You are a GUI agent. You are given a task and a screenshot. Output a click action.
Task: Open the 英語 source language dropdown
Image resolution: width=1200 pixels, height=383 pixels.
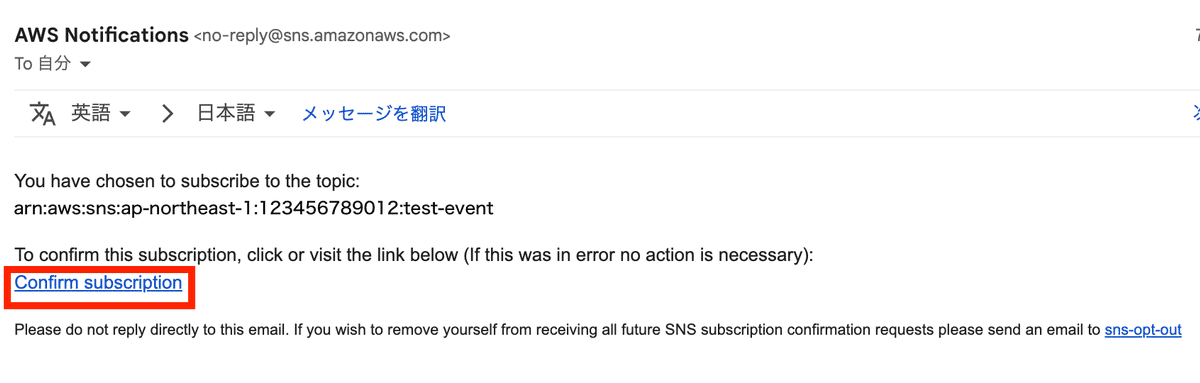pyautogui.click(x=100, y=114)
